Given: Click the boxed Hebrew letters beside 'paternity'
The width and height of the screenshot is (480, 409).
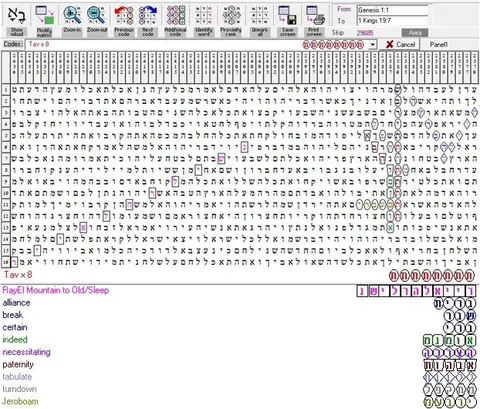Looking at the screenshot, I should 449,365.
